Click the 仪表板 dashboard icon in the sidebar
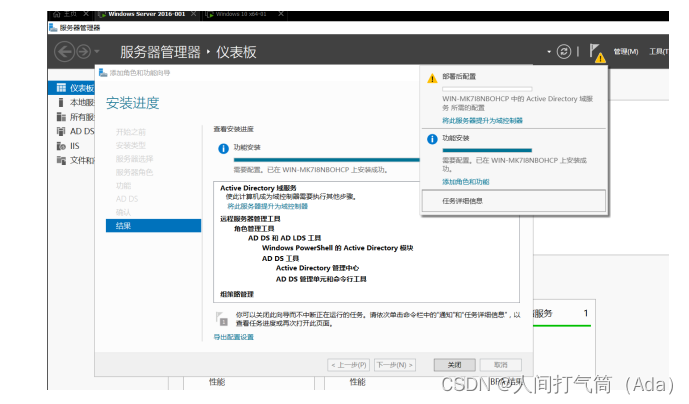 point(61,88)
